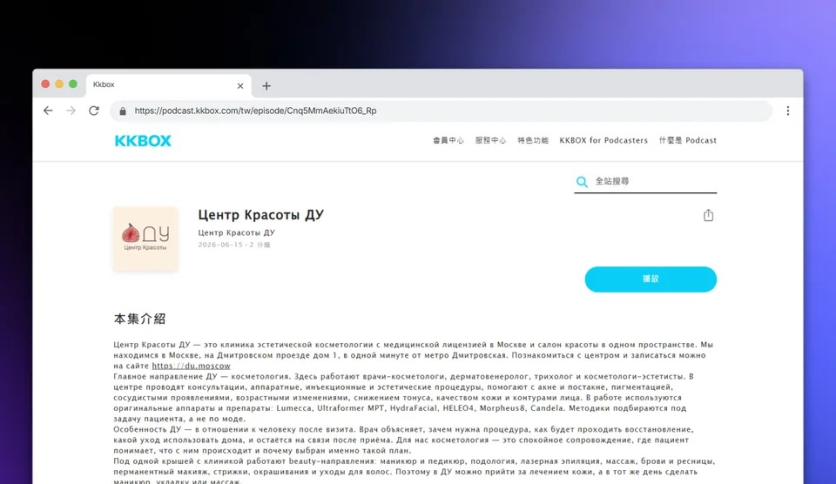Reload the page with the refresh icon
This screenshot has width=836, height=484.
coord(94,110)
